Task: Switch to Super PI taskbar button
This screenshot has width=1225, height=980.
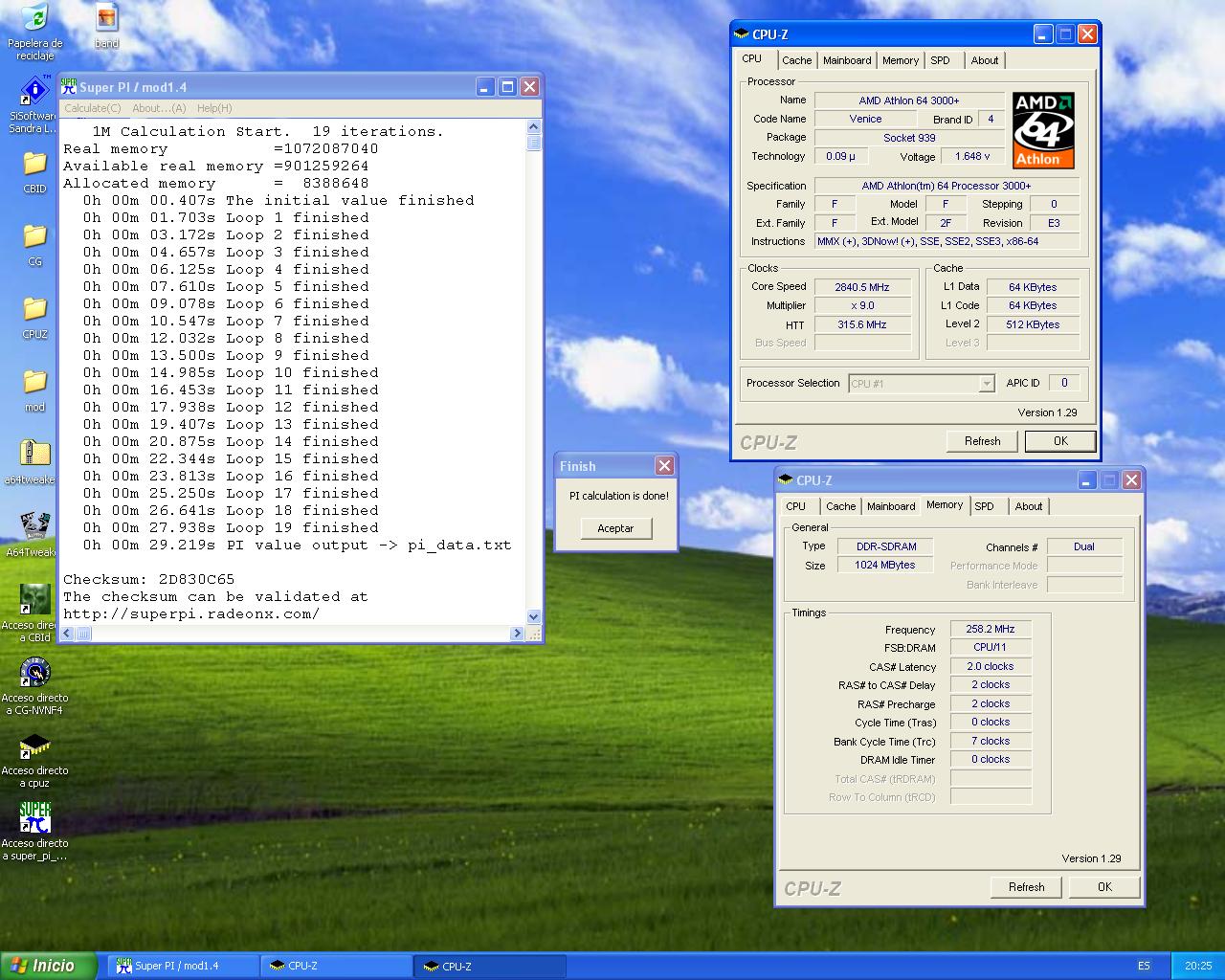Action: (x=182, y=967)
